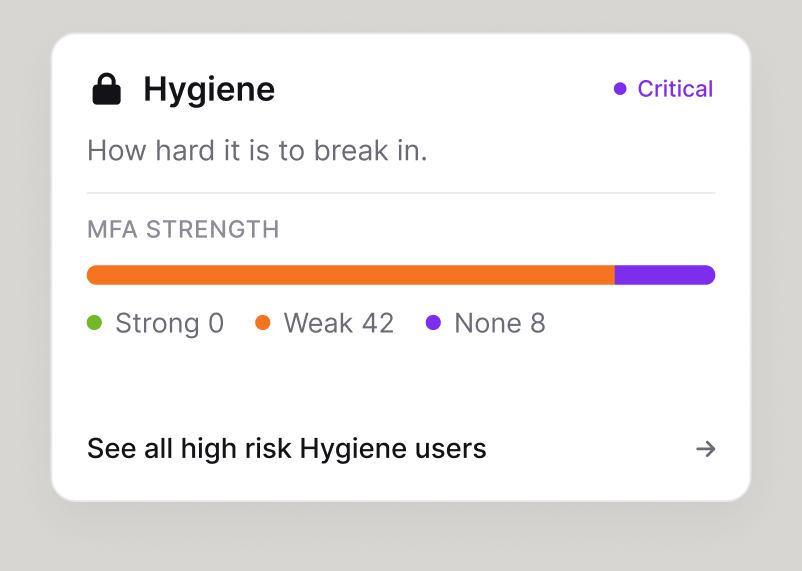
Task: Click the black lock icon beside Hygiene
Action: click(x=106, y=89)
